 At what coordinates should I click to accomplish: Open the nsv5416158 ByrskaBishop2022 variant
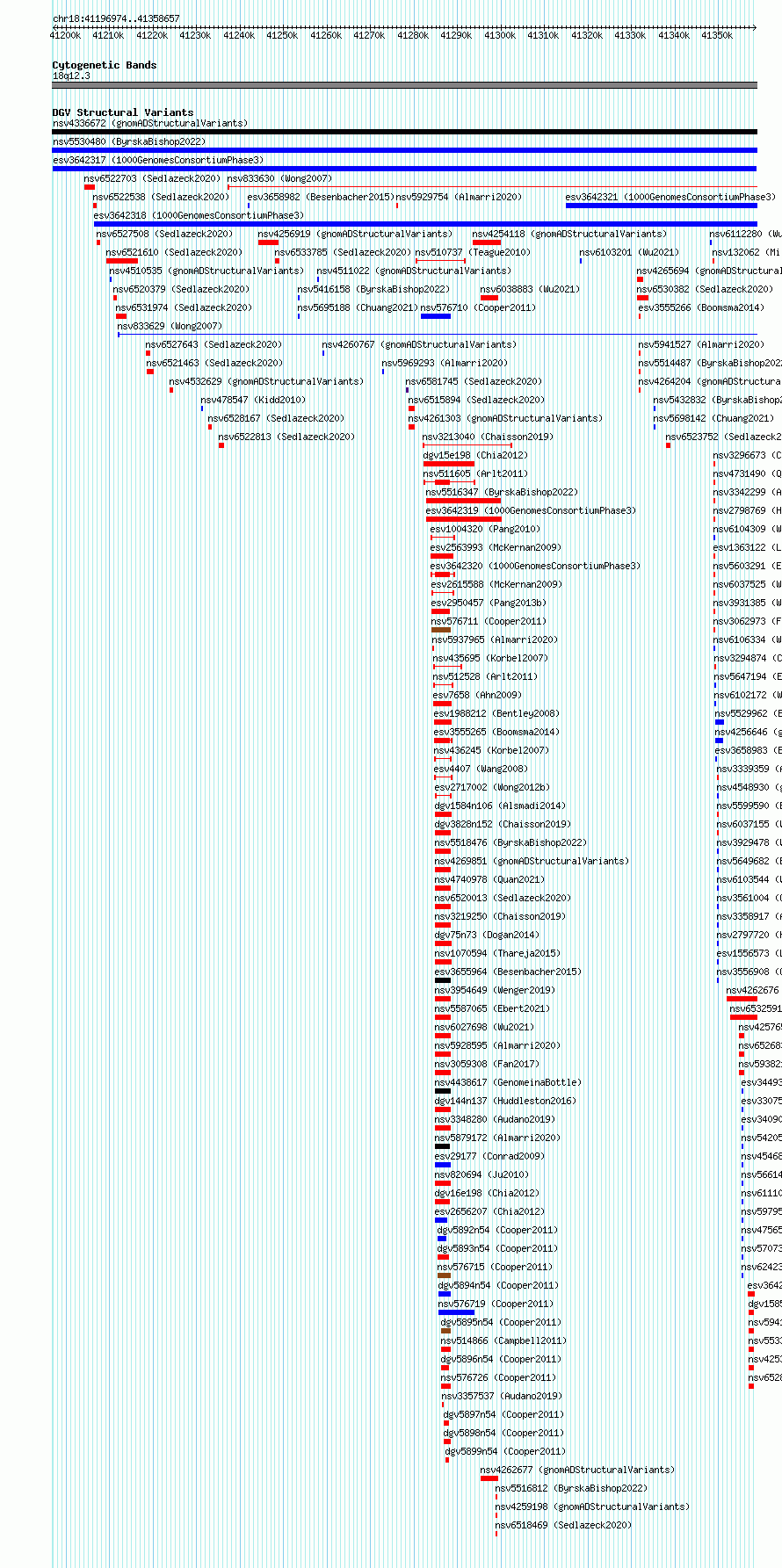(x=373, y=289)
